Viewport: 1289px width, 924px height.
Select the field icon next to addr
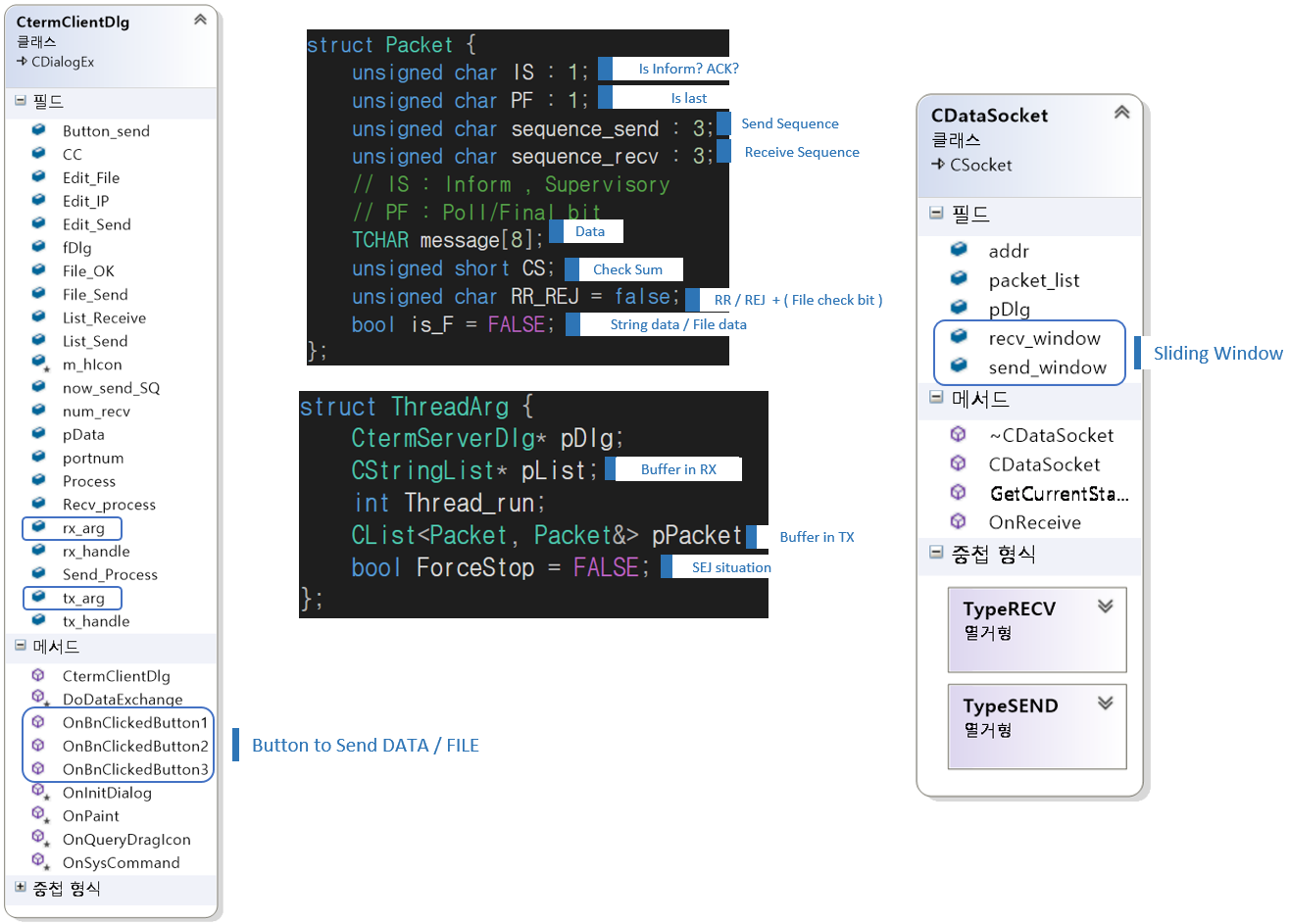click(959, 251)
